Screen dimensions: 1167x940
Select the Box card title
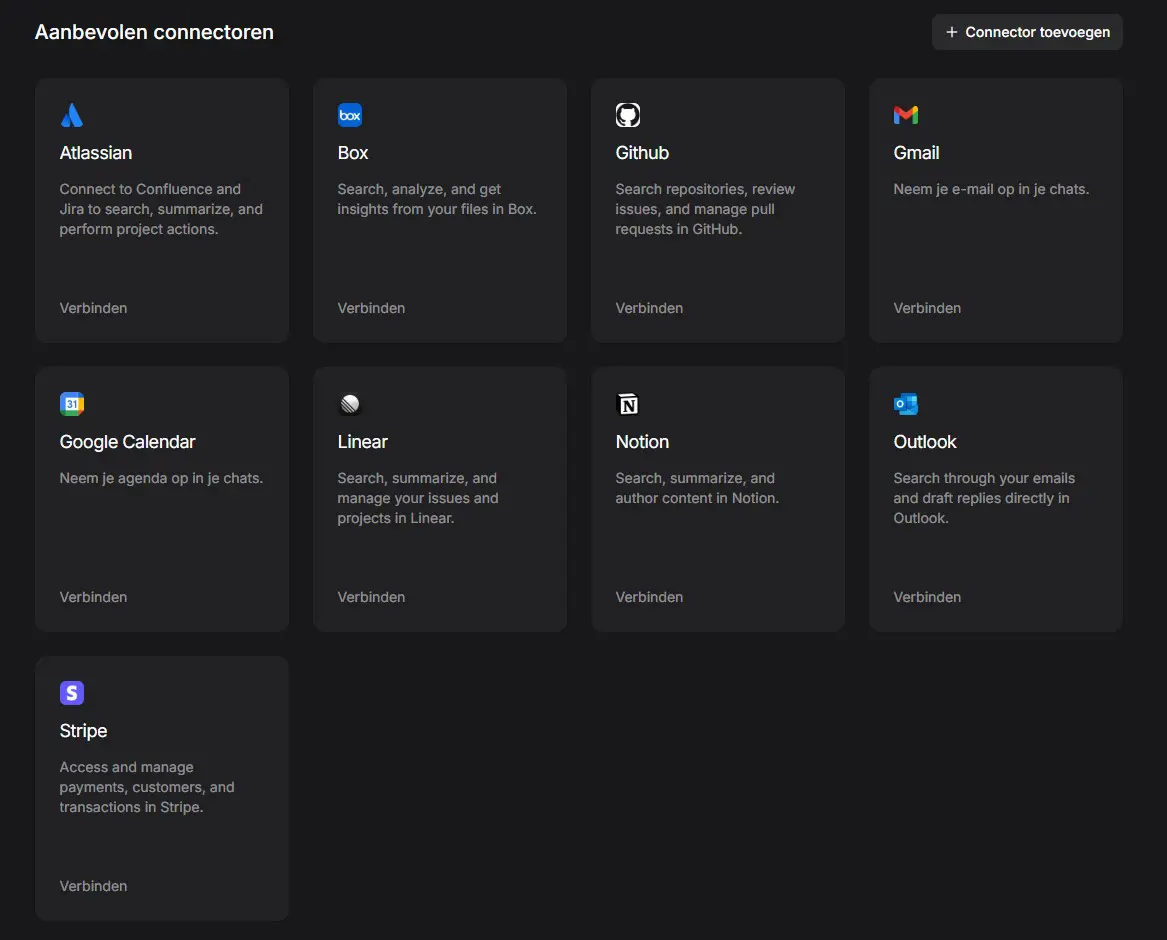pos(353,153)
